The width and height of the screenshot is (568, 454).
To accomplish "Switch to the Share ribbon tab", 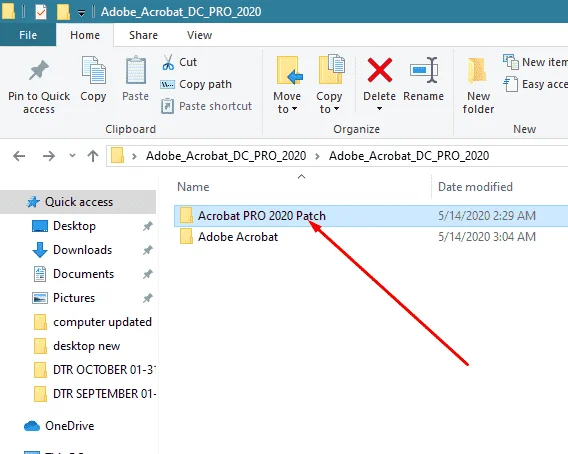I will click(x=143, y=35).
